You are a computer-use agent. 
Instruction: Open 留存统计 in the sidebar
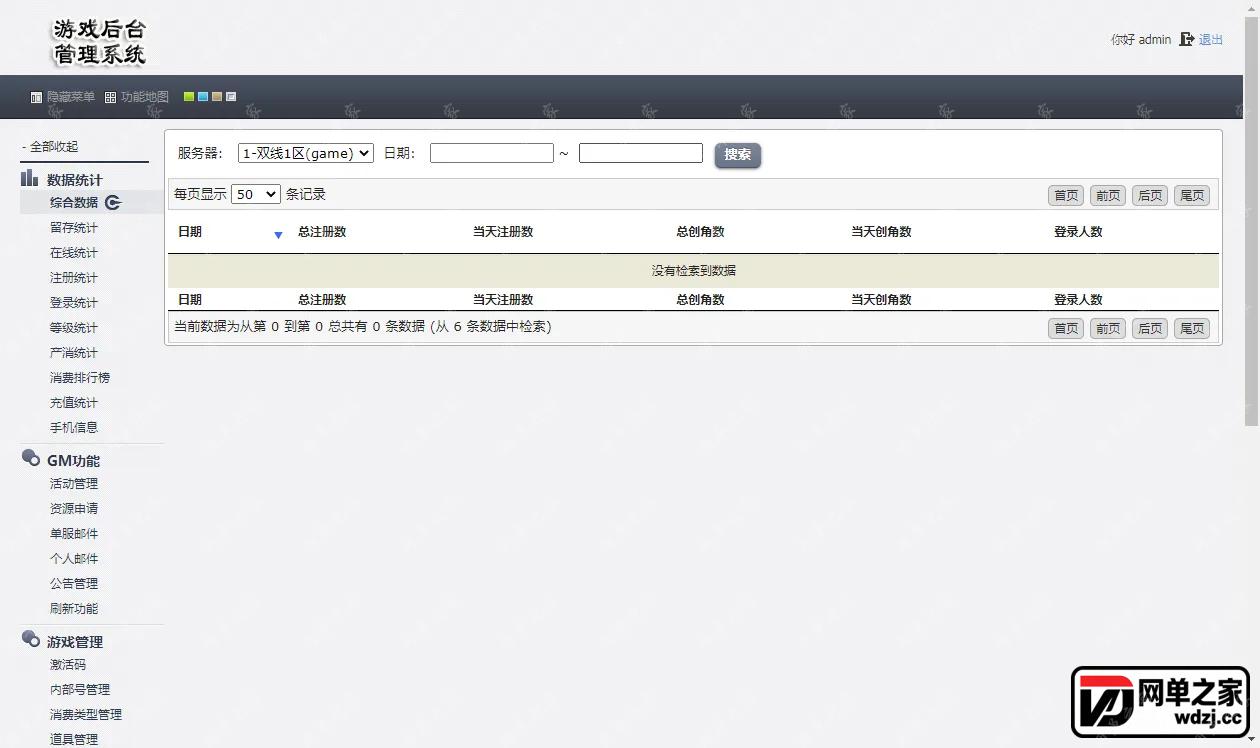pyautogui.click(x=74, y=228)
